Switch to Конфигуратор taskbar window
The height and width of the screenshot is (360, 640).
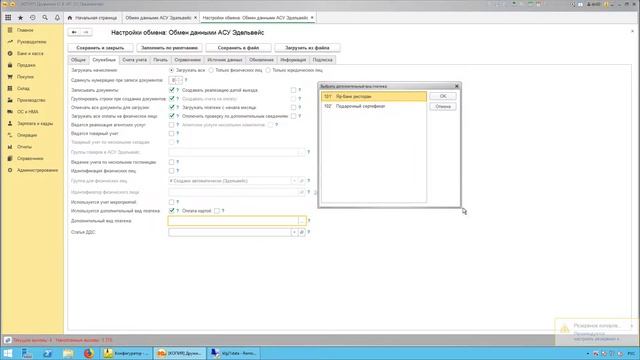point(126,353)
